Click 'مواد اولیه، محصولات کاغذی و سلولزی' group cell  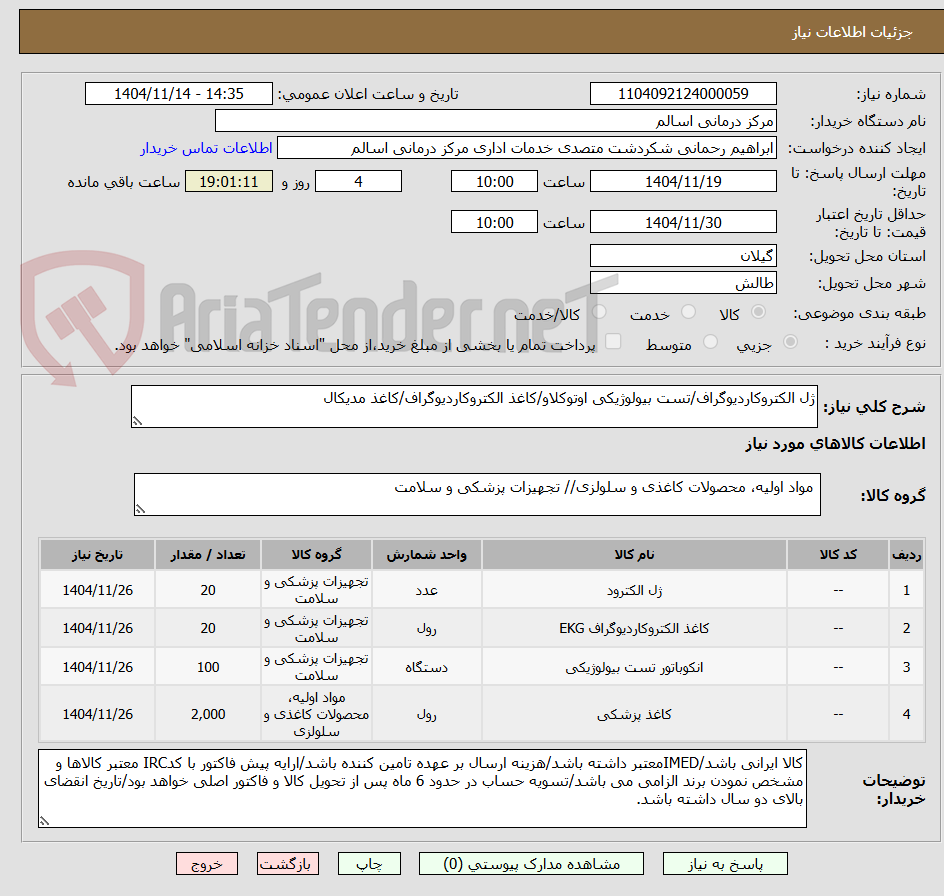[x=316, y=714]
